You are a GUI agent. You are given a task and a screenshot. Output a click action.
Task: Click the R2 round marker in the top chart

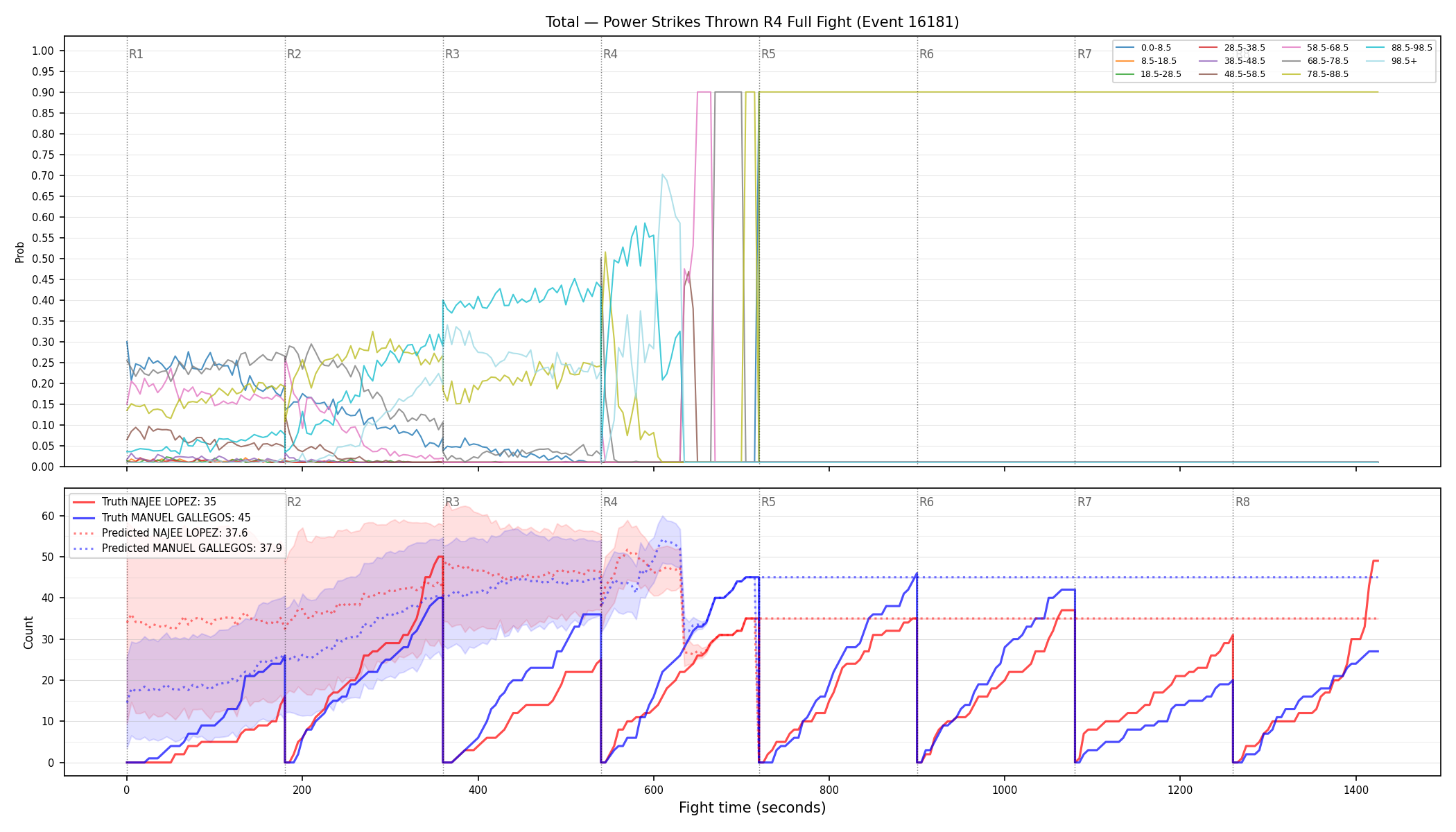(x=294, y=54)
